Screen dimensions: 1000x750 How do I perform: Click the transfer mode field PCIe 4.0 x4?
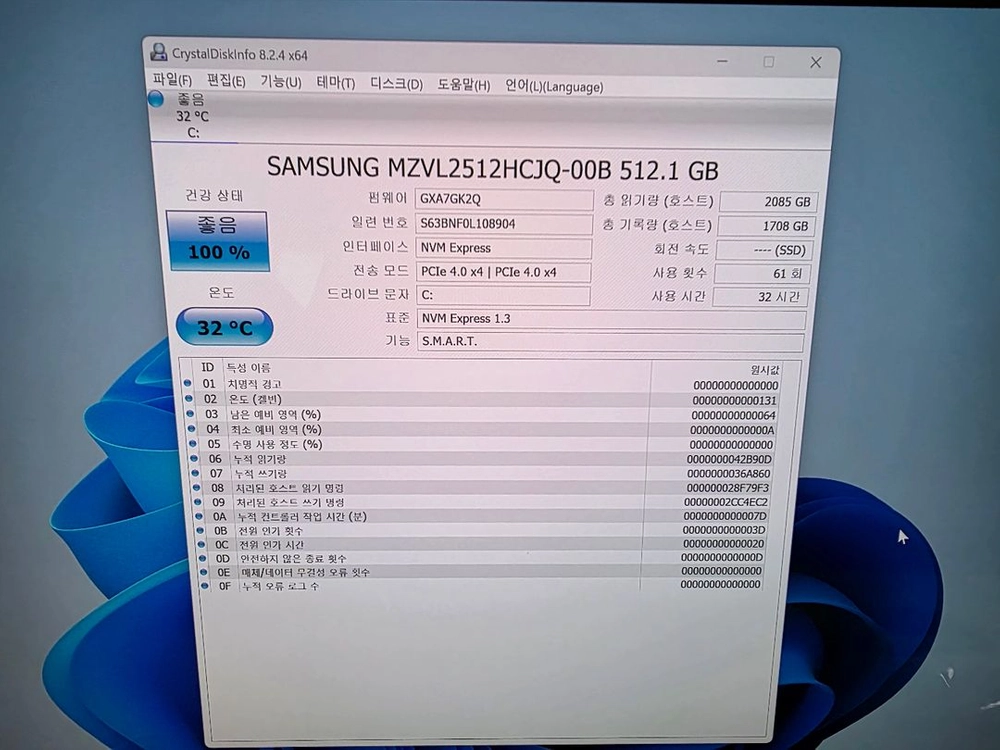pos(503,272)
